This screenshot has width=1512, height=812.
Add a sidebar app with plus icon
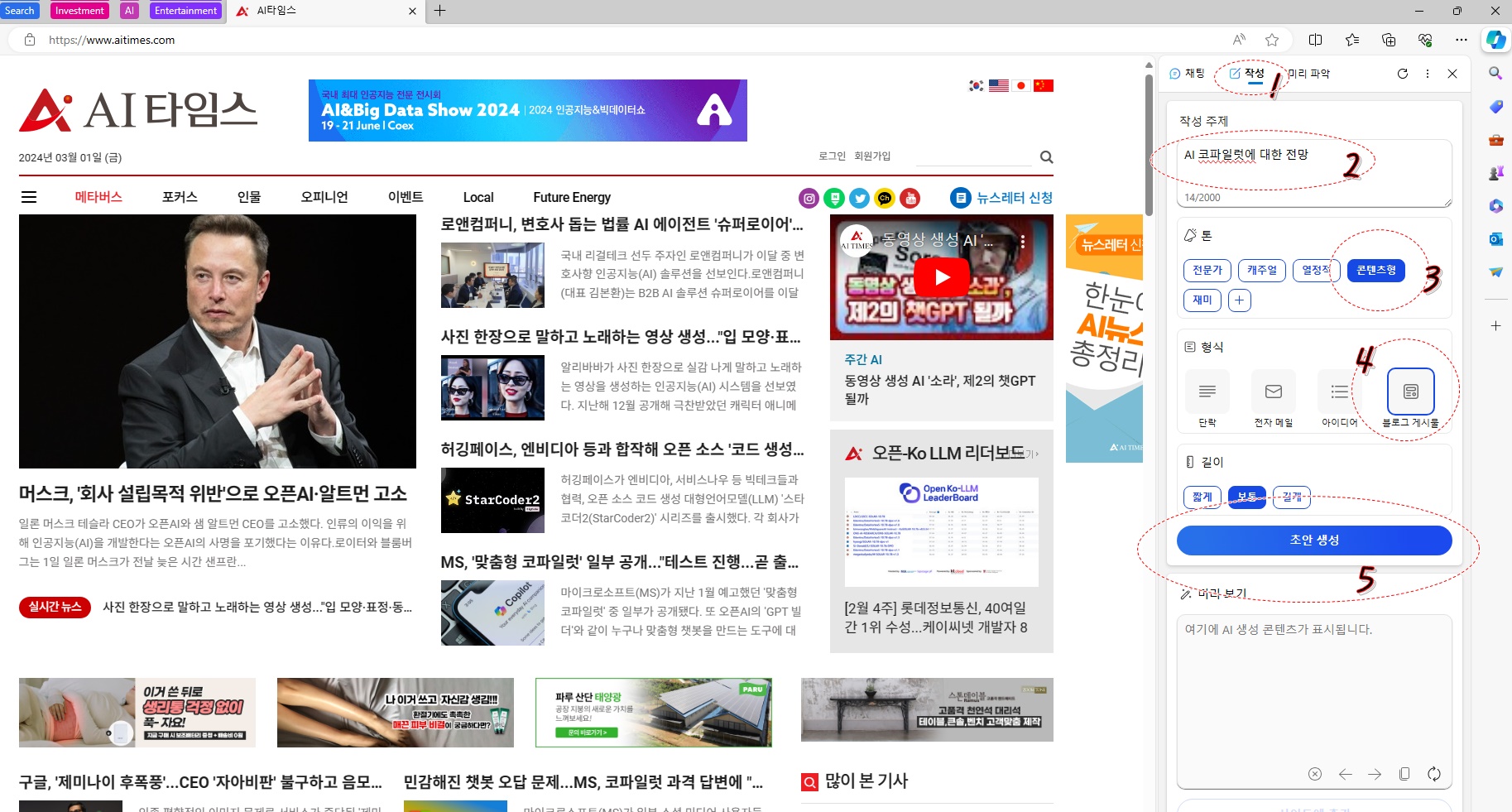point(1495,326)
